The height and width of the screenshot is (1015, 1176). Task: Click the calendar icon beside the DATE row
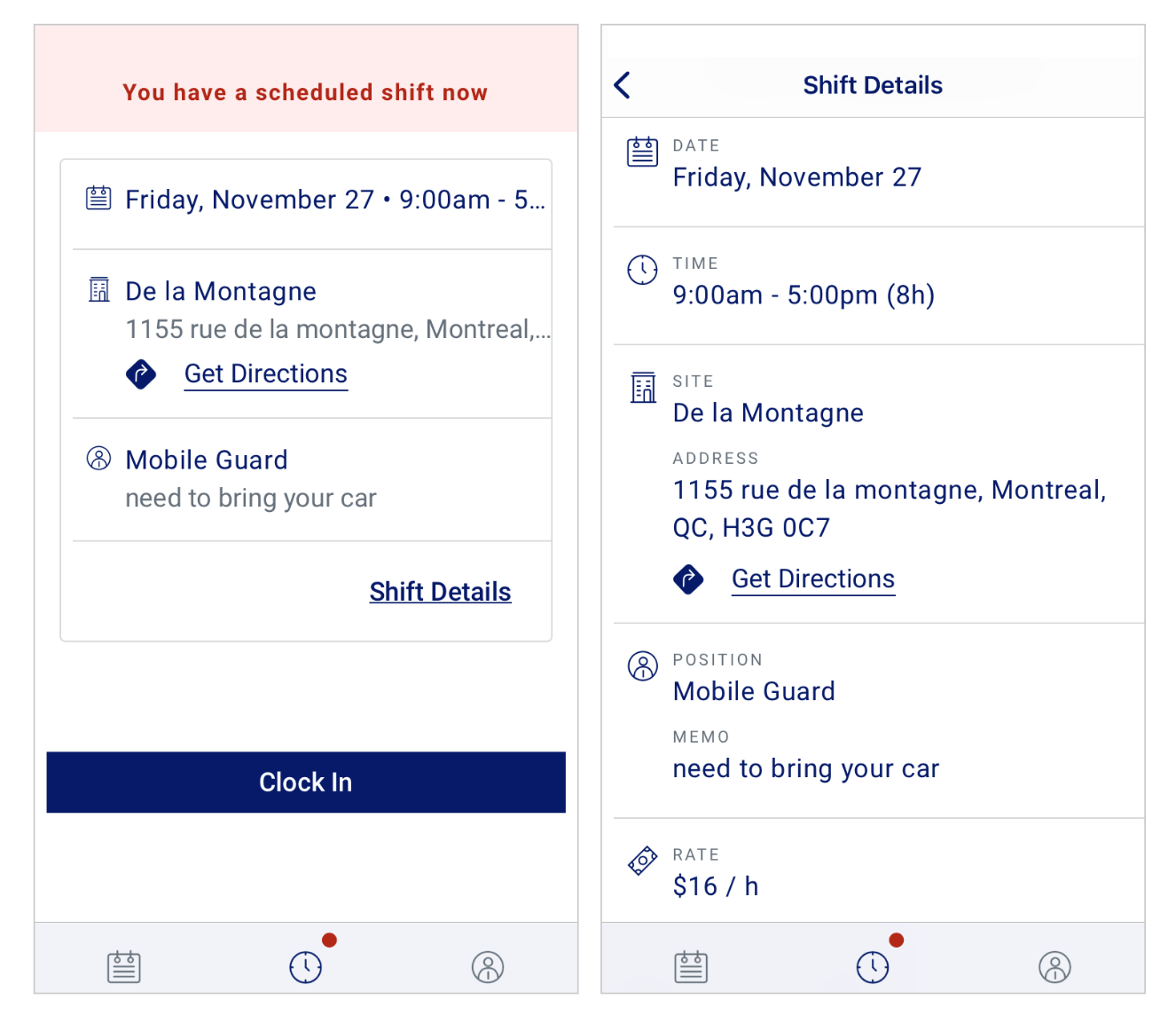click(643, 151)
